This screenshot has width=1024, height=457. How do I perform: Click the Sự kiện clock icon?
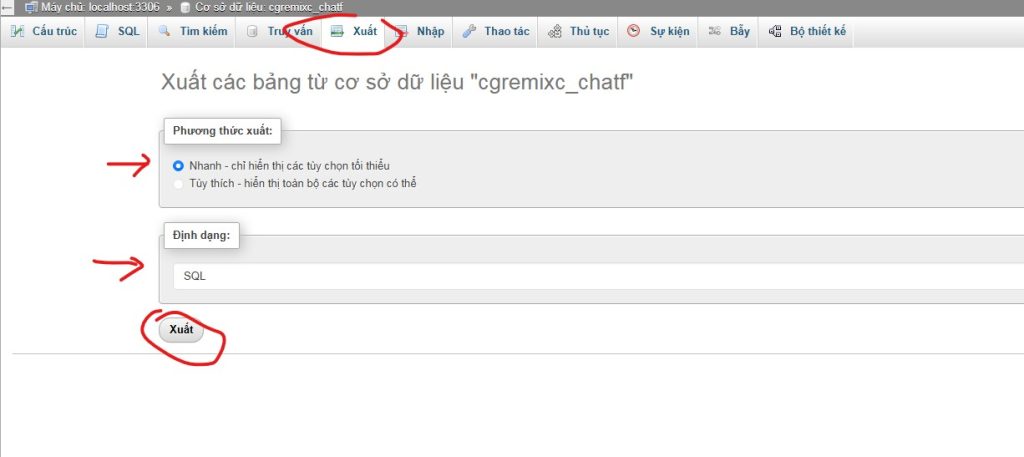pyautogui.click(x=634, y=32)
